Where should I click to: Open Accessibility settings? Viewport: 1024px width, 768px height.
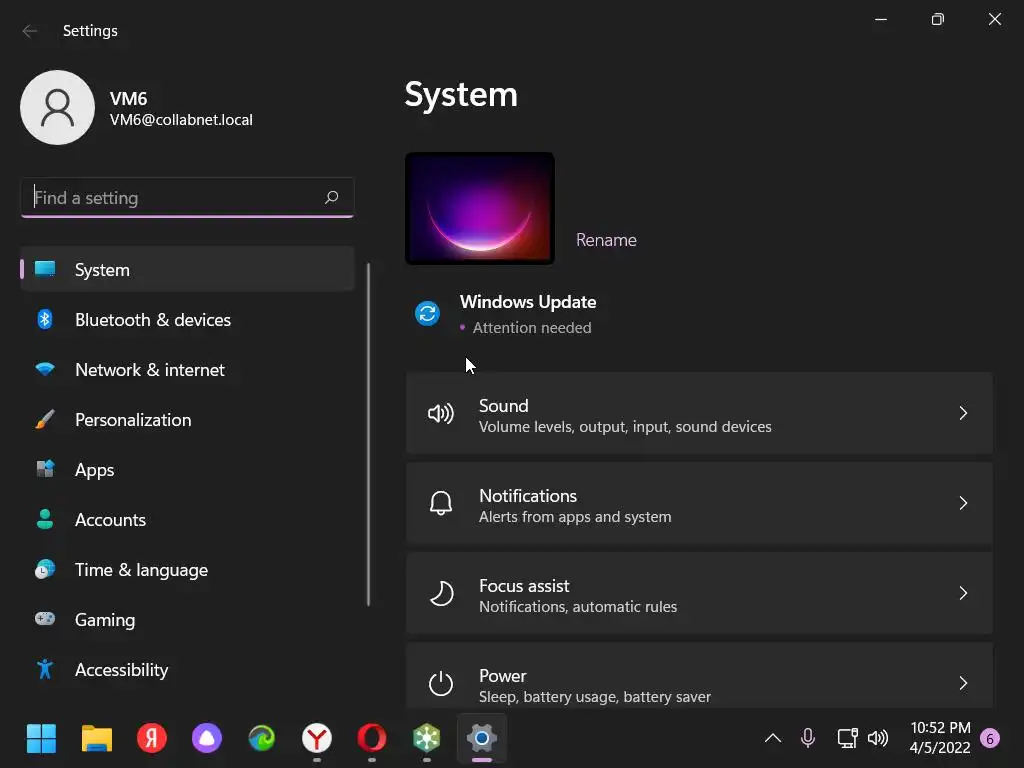tap(187, 669)
